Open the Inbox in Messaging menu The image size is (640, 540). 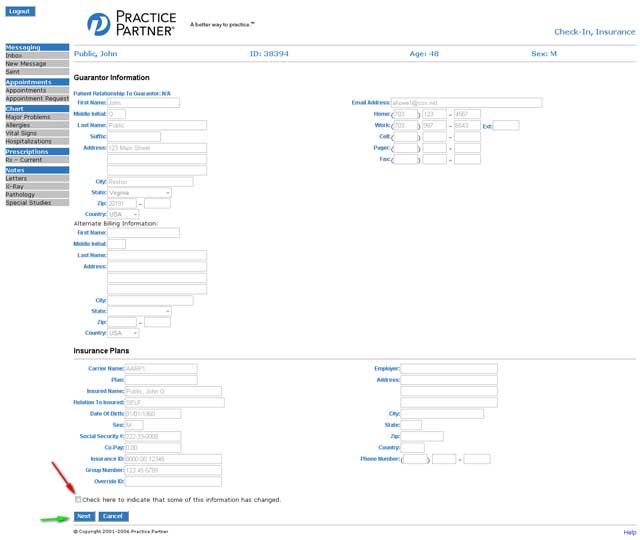point(14,56)
